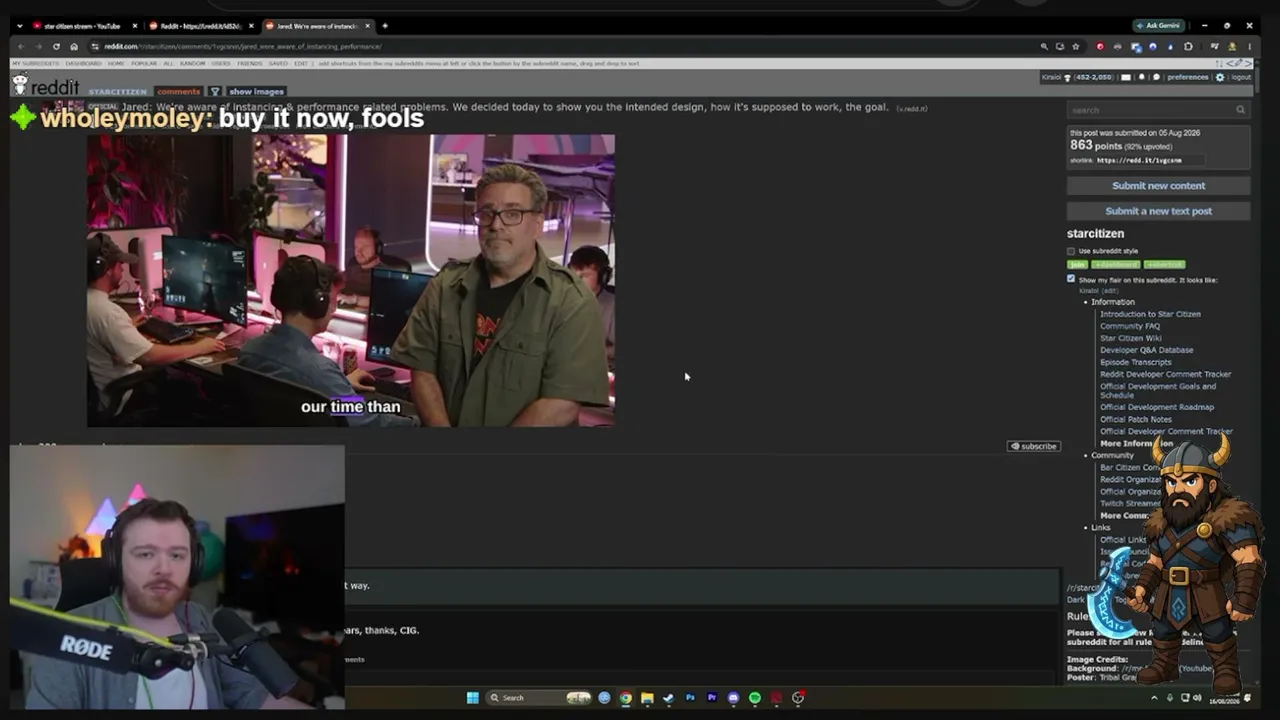1280x720 pixels.
Task: Click the post title 'Jared: We're aware of instancing'
Action: click(x=505, y=107)
